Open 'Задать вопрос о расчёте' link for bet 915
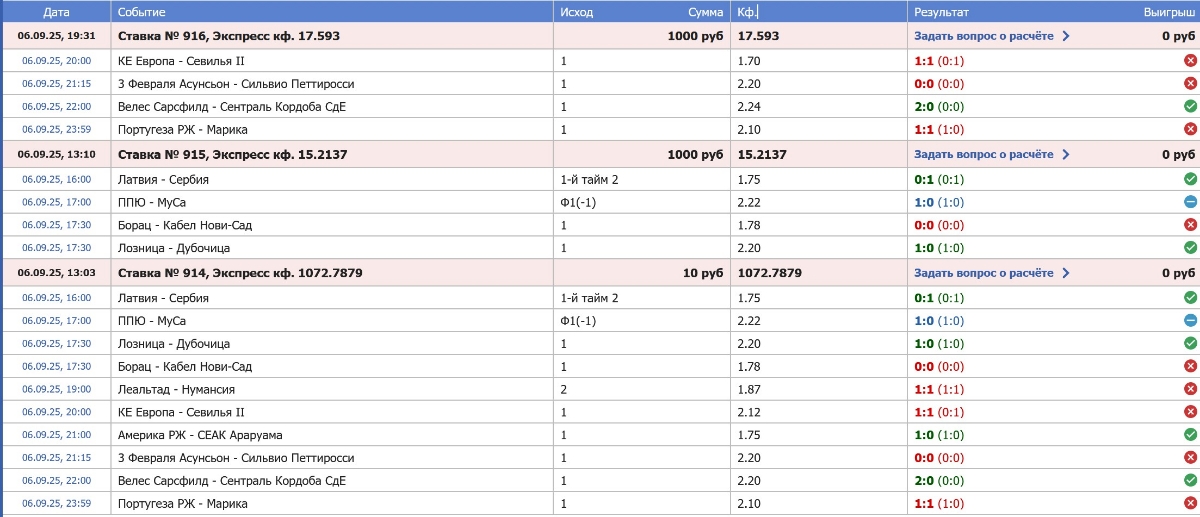1200x517 pixels. pos(983,155)
